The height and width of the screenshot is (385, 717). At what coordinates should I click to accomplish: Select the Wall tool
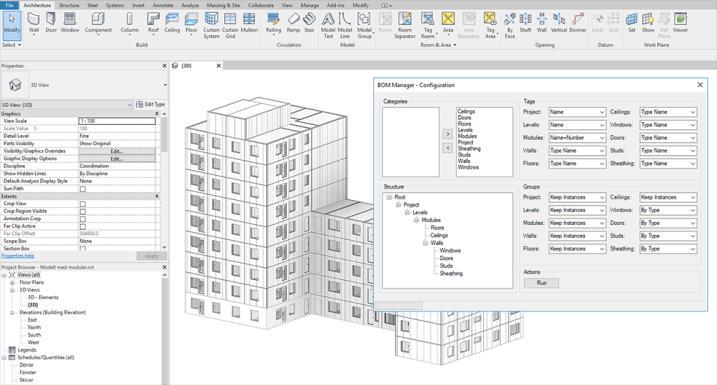(34, 24)
